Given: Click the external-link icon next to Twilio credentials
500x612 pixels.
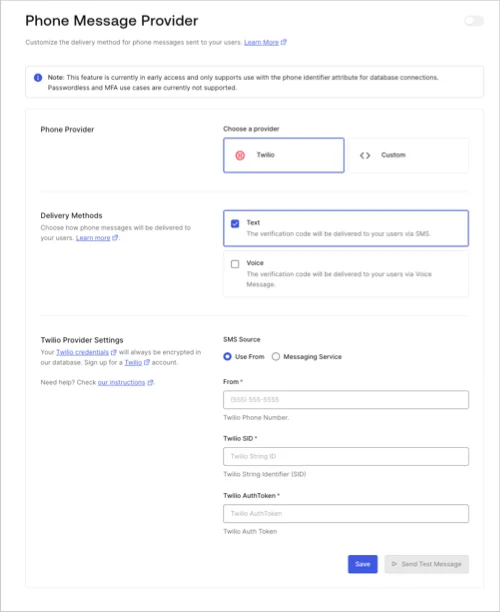Looking at the screenshot, I should point(114,352).
